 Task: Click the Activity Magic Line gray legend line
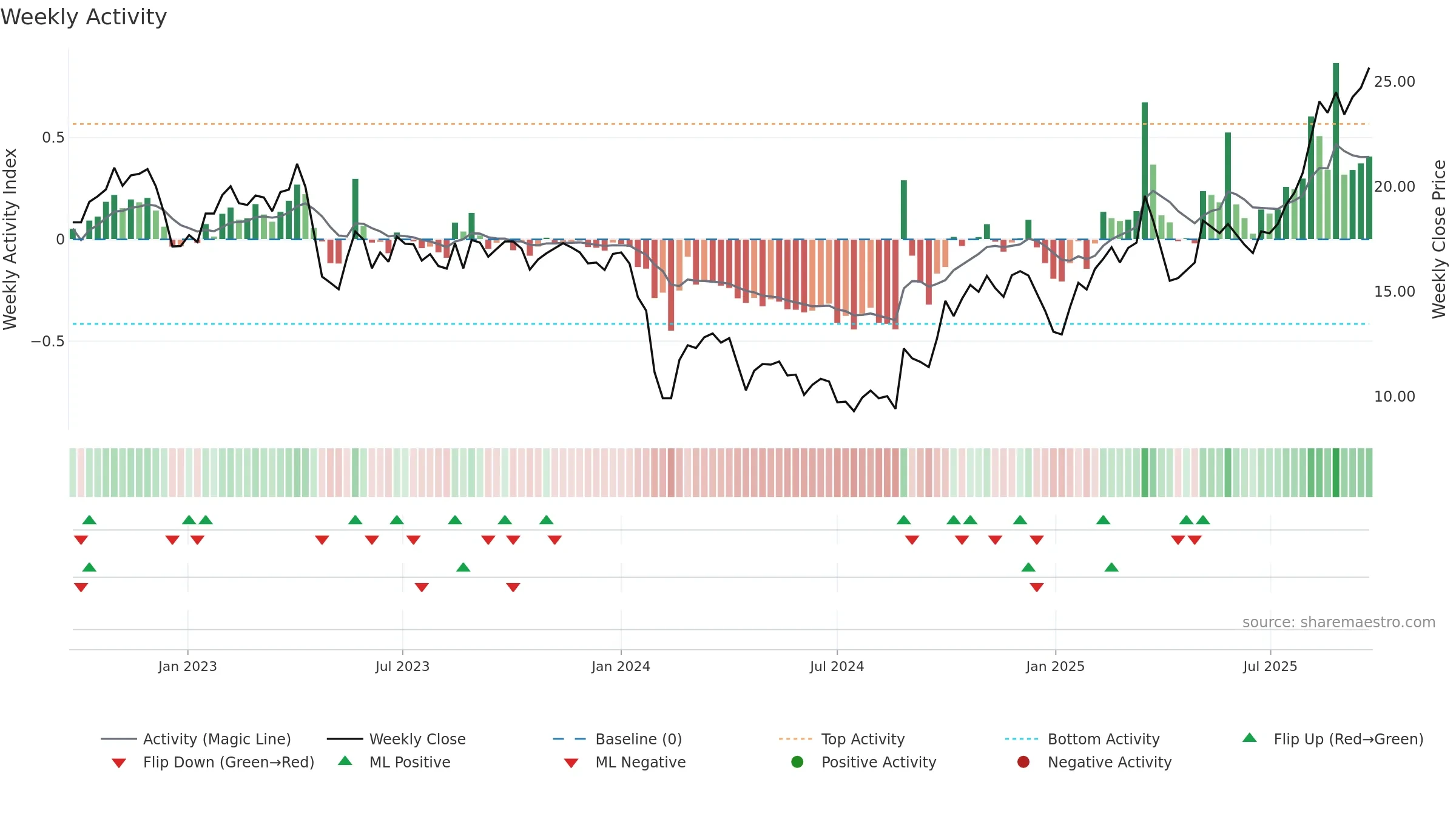pos(118,739)
